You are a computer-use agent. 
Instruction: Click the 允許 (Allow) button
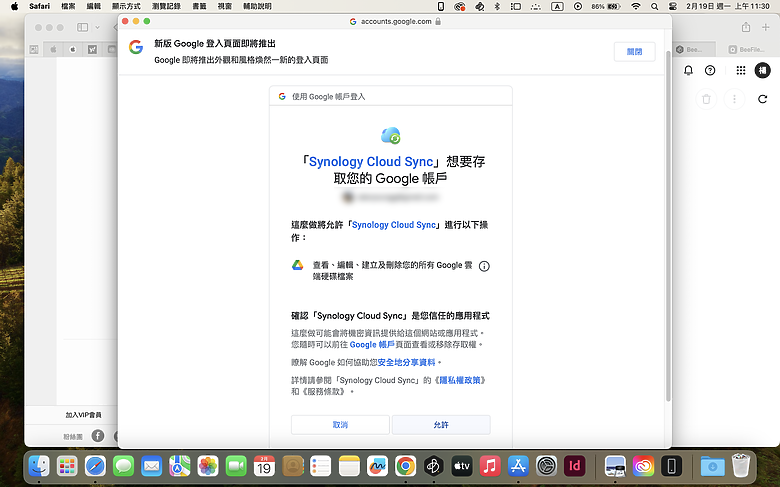point(441,425)
